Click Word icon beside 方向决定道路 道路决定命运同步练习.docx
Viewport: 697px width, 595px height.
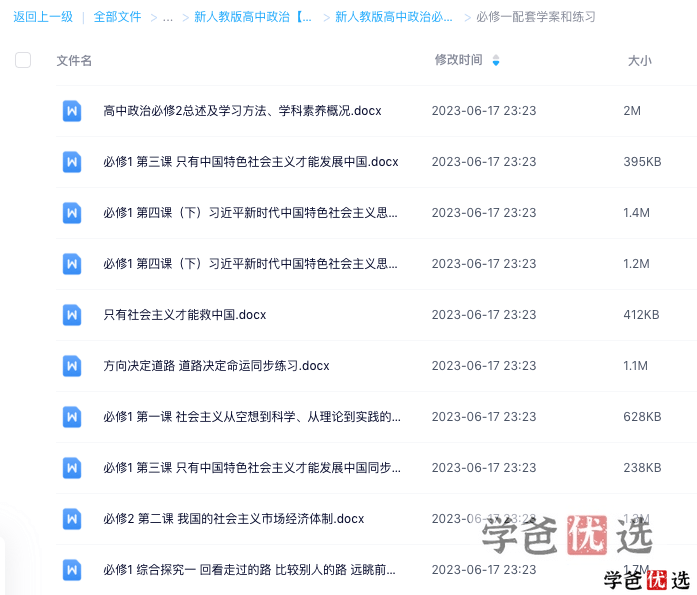72,366
